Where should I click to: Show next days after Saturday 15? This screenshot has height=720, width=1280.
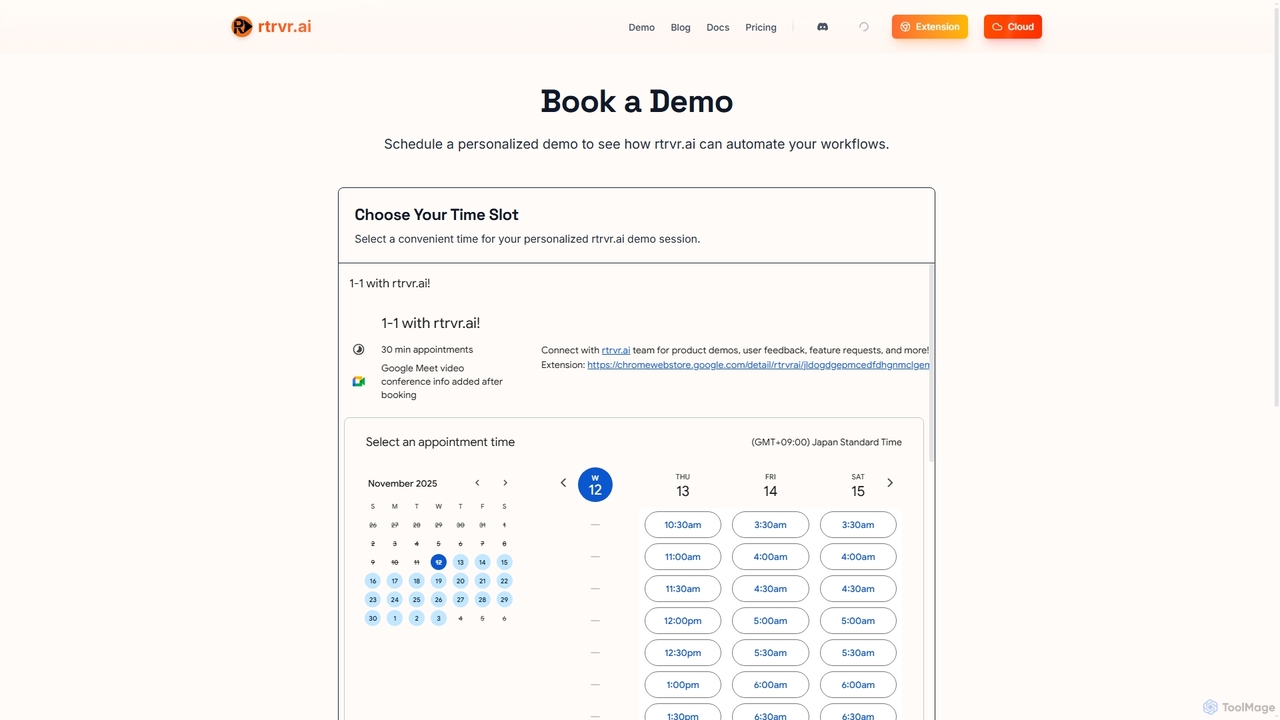click(890, 483)
